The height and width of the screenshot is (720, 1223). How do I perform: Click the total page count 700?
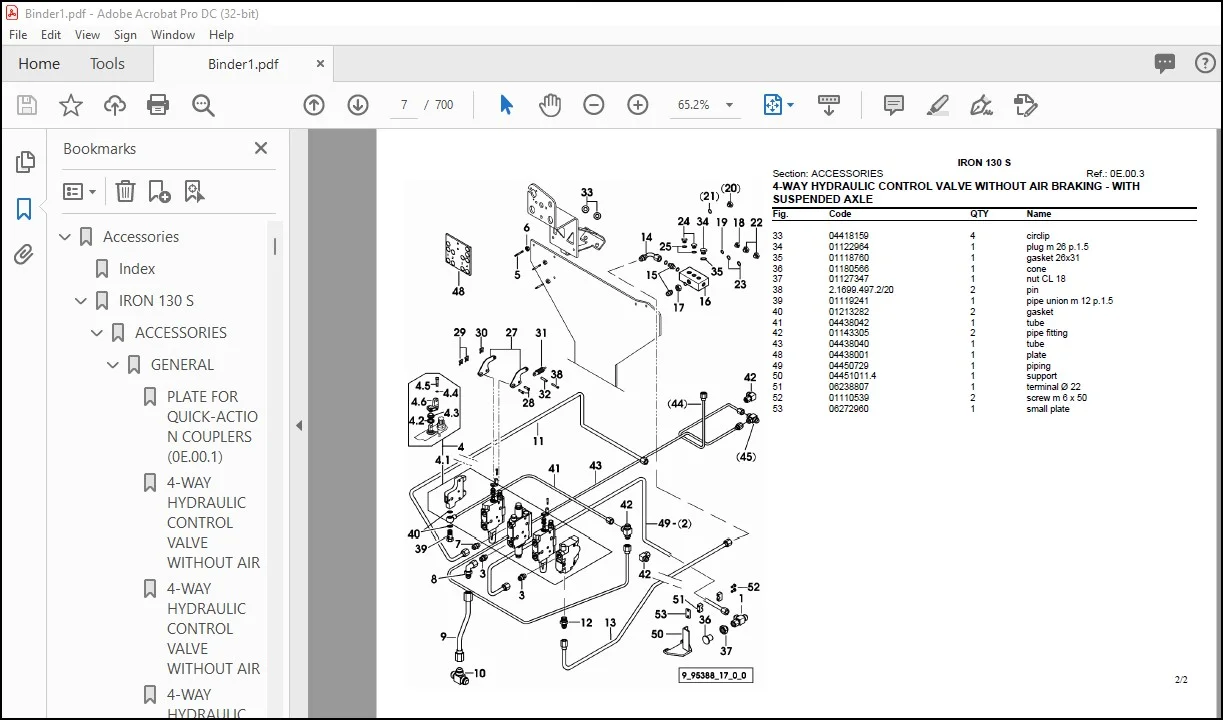pyautogui.click(x=445, y=105)
